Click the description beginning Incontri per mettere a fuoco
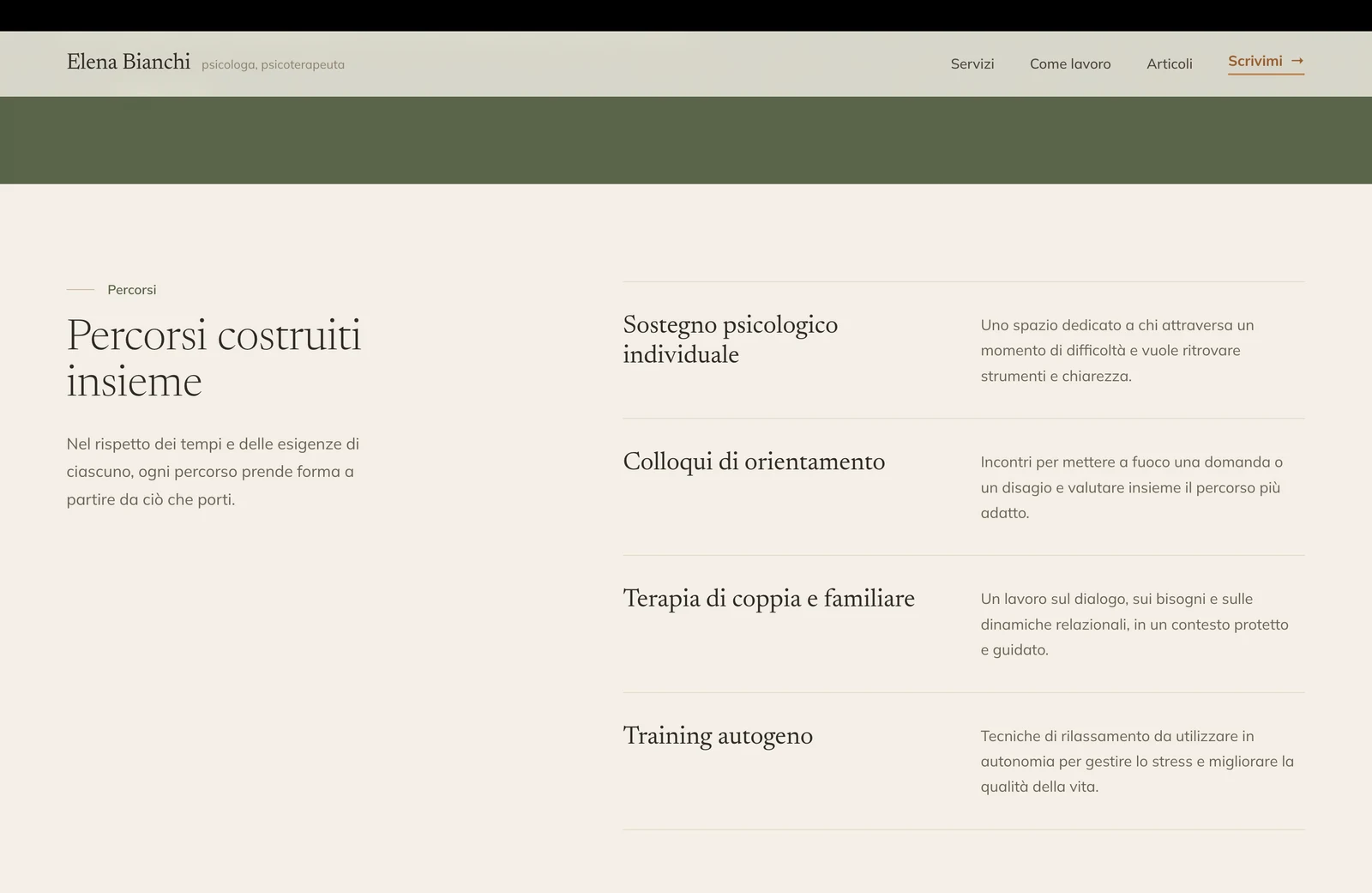Image resolution: width=1372 pixels, height=893 pixels. pos(1132,487)
